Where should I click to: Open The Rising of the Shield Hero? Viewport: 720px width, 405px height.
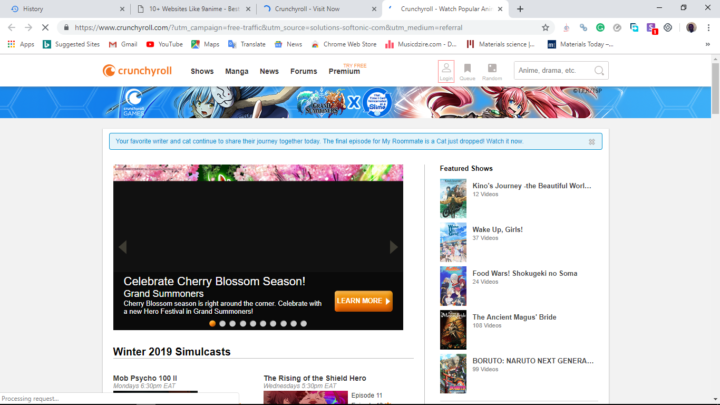pos(315,378)
